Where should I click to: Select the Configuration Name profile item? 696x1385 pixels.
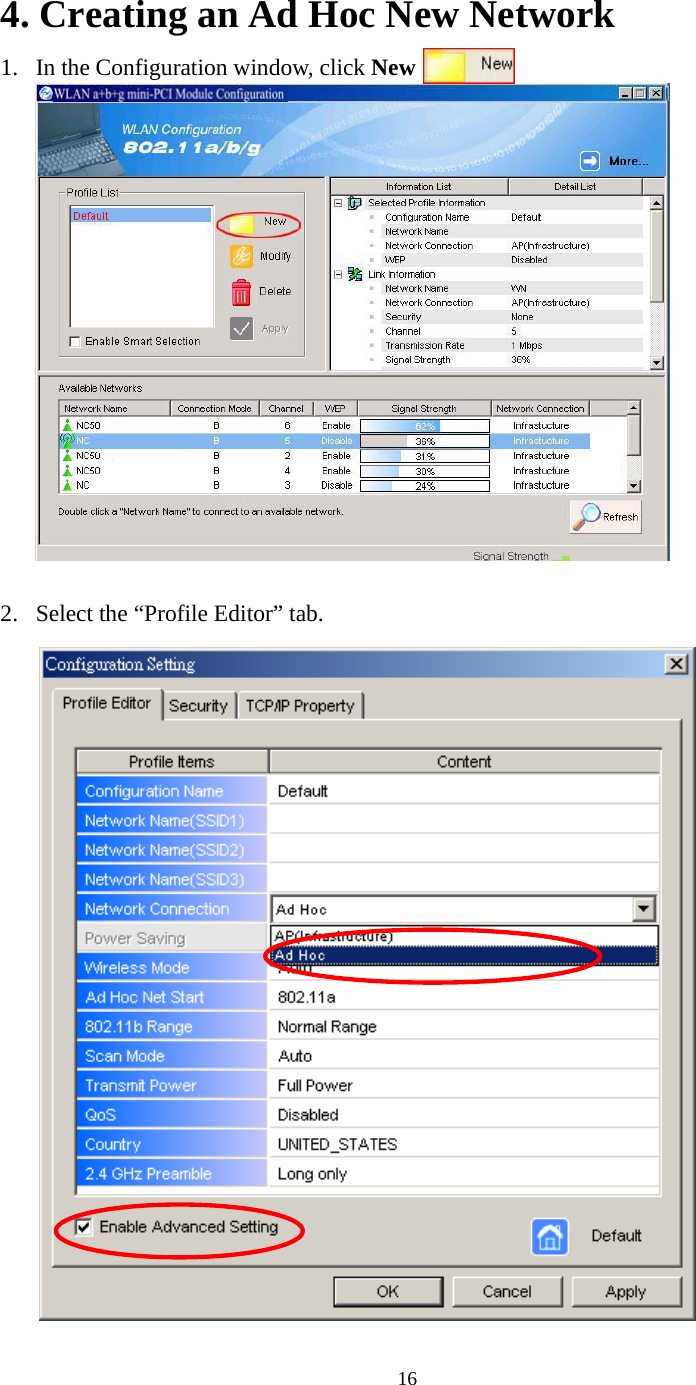pos(172,791)
